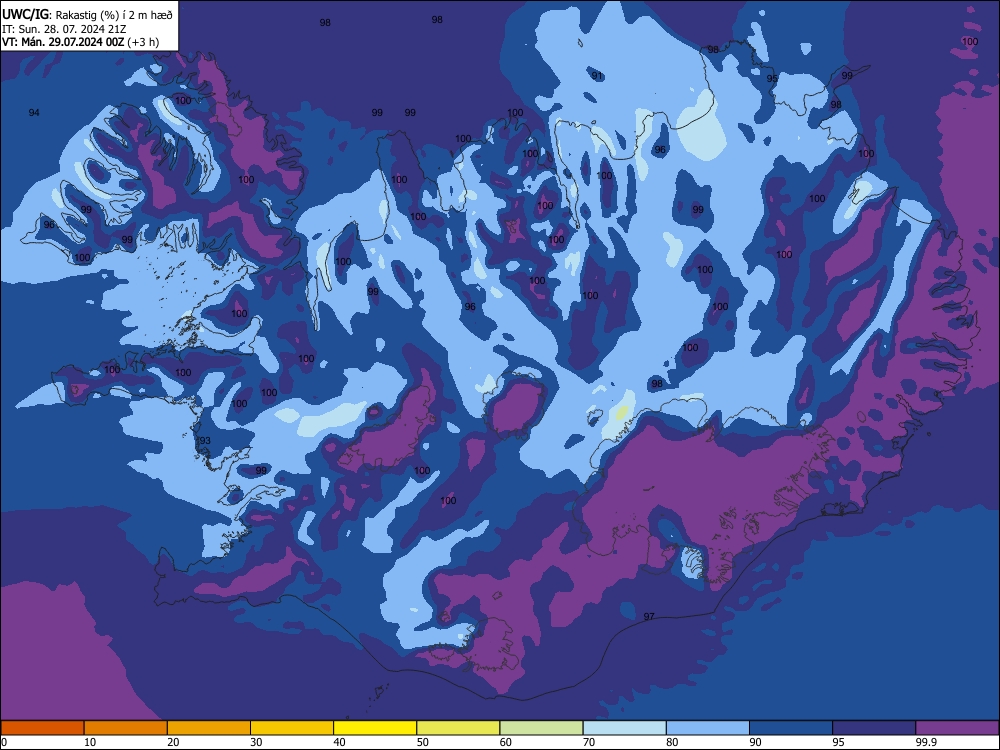Click the light blue 80–90 legend swatch
Image resolution: width=1000 pixels, height=750 pixels.
click(x=708, y=728)
